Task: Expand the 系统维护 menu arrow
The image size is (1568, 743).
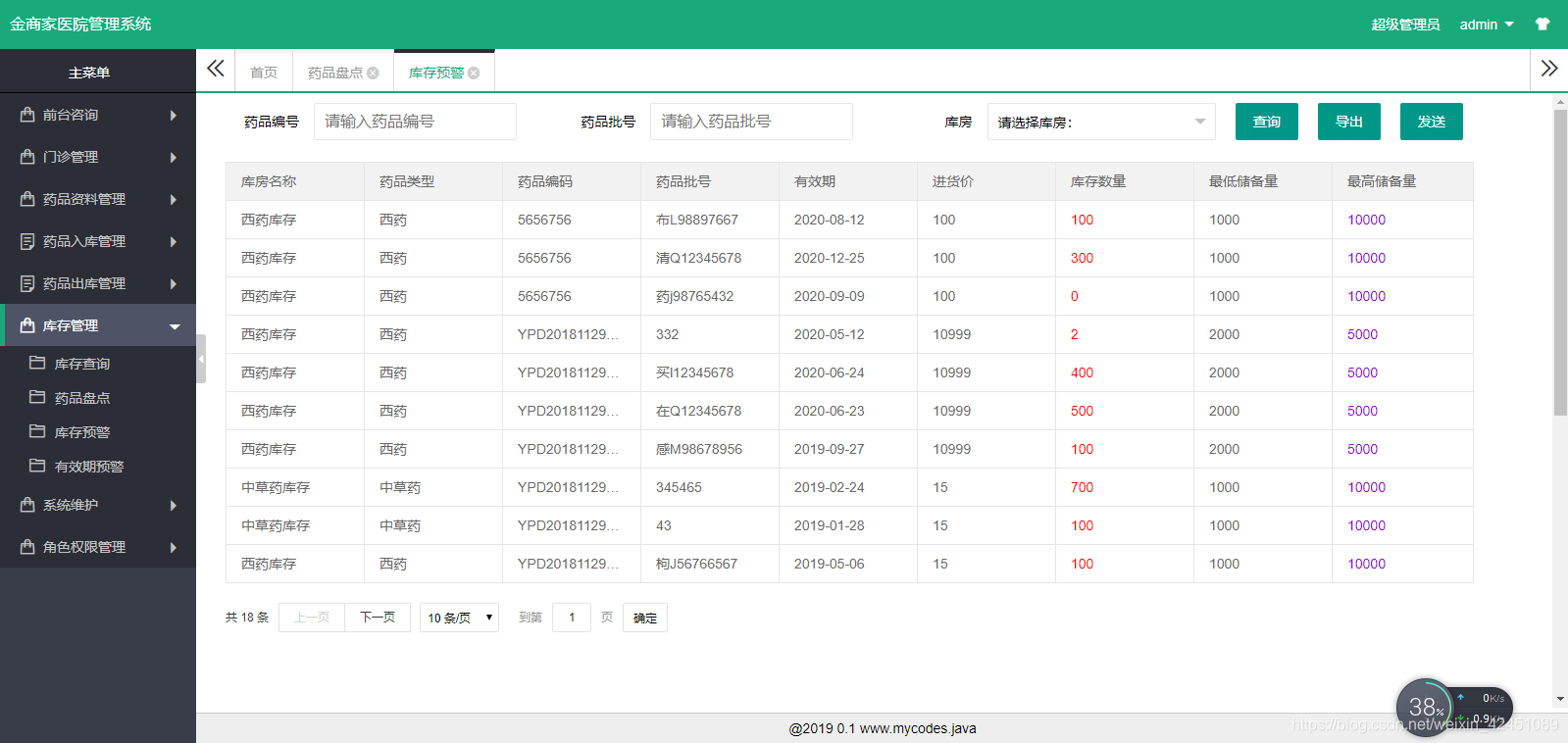Action: [174, 506]
